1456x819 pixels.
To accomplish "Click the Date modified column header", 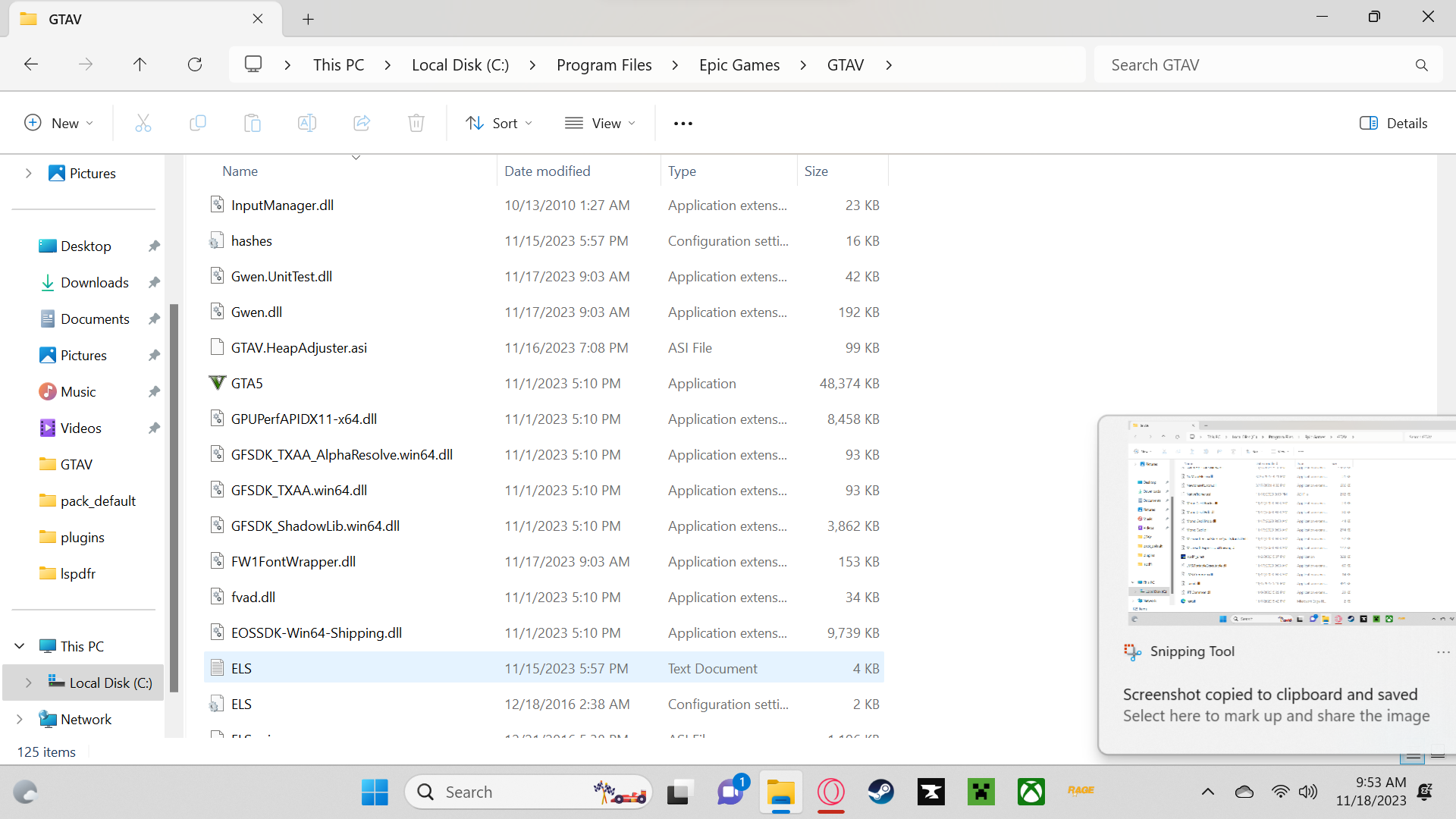I will [x=547, y=171].
